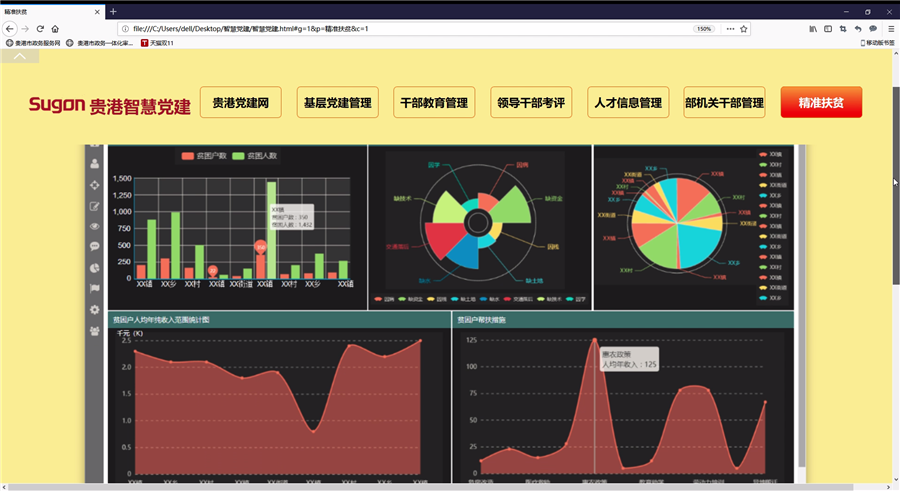This screenshot has height=491, width=900.
Task: Open the settings gear icon in sidebar
Action: pos(95,310)
